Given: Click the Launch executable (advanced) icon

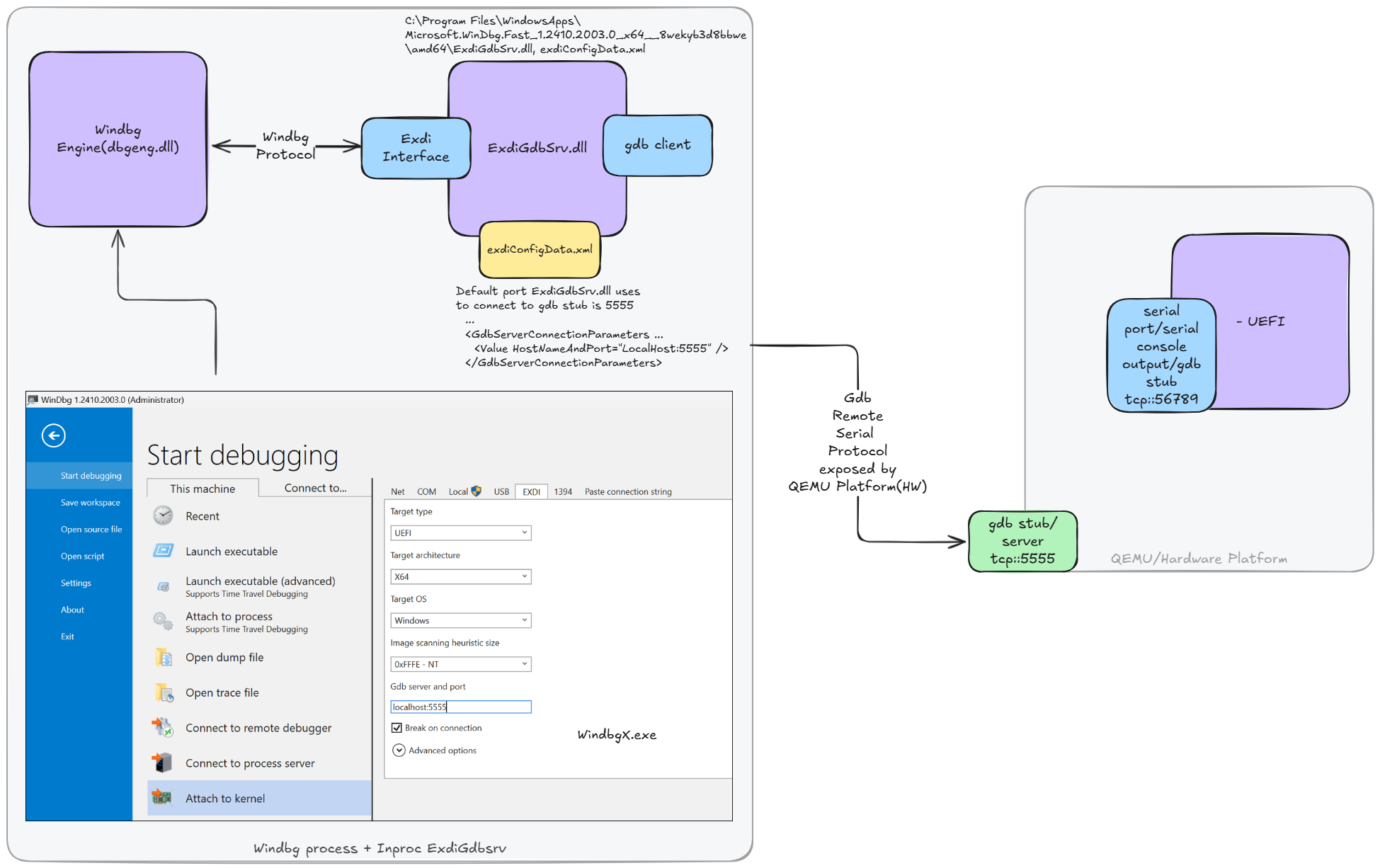Looking at the screenshot, I should point(163,586).
